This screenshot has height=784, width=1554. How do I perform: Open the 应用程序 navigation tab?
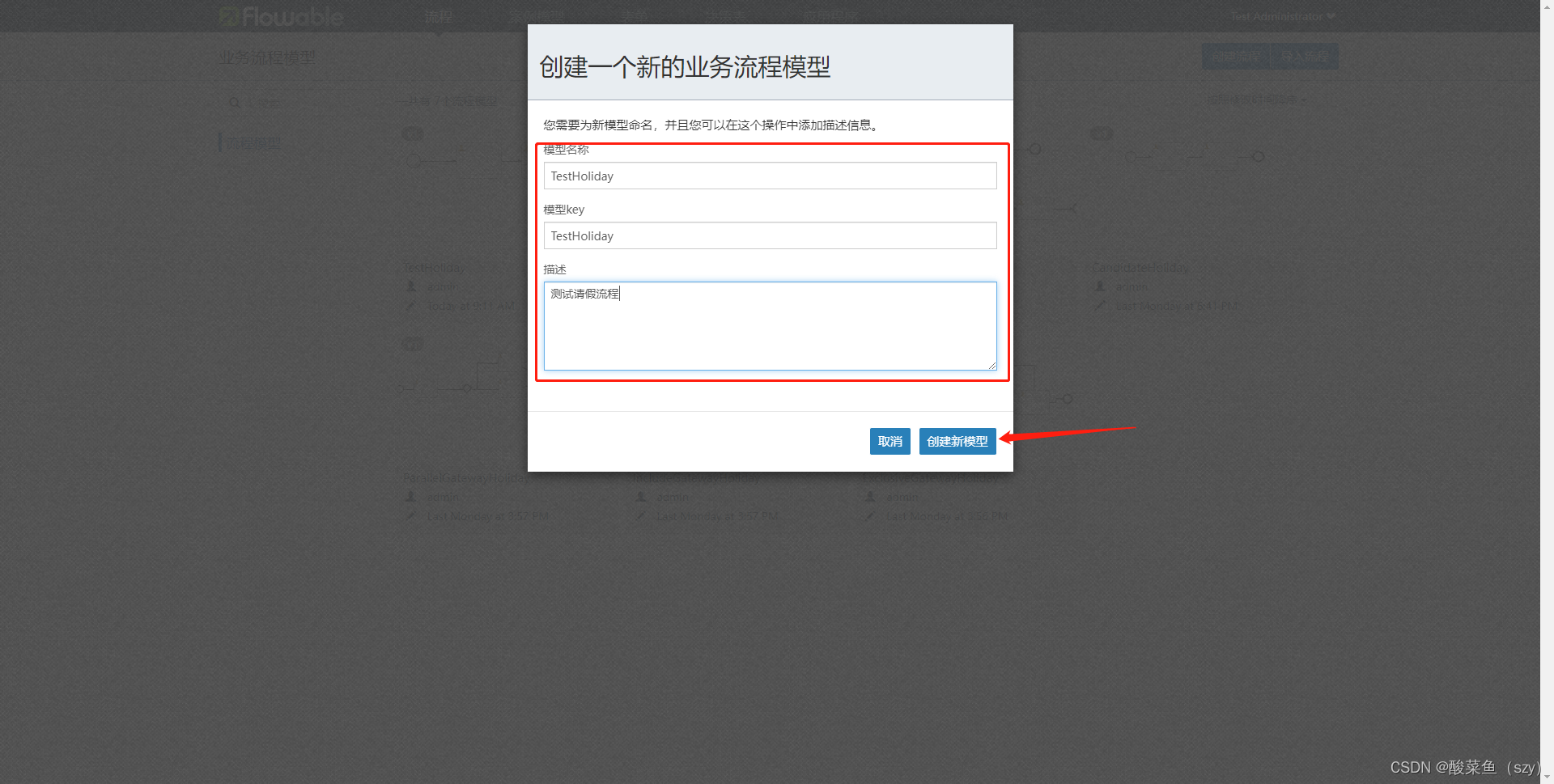click(830, 16)
